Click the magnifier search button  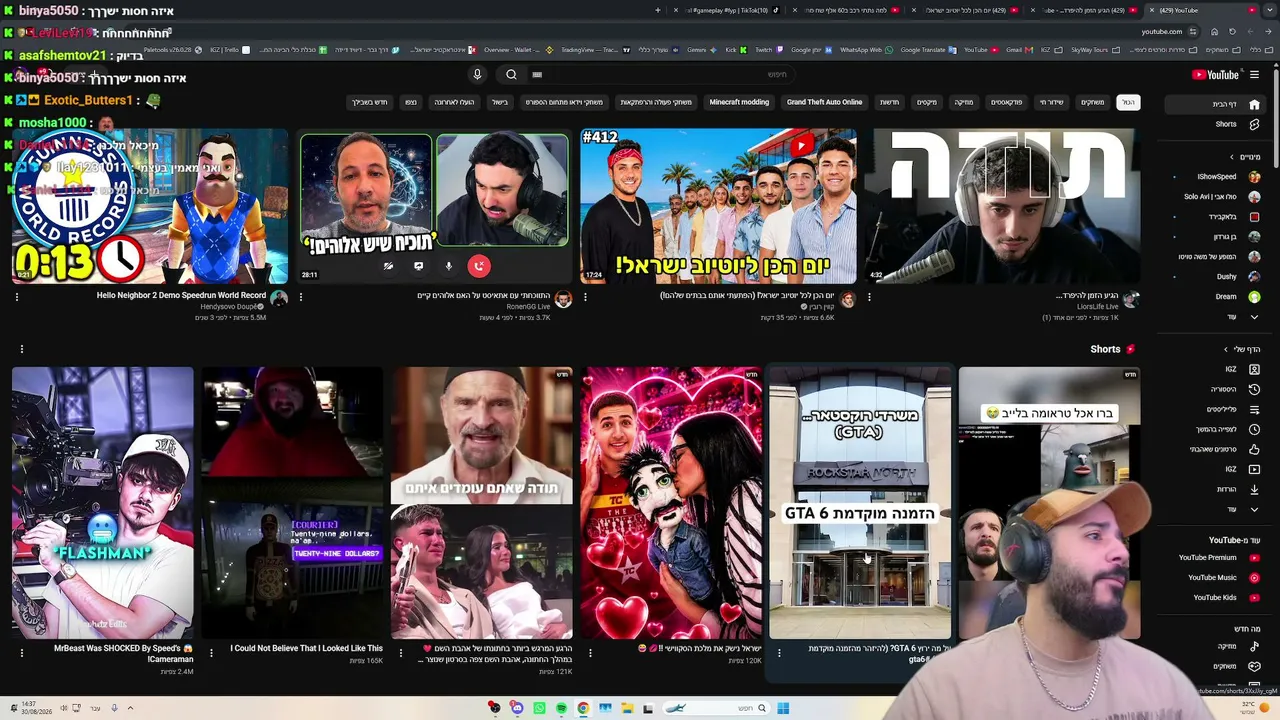[511, 74]
